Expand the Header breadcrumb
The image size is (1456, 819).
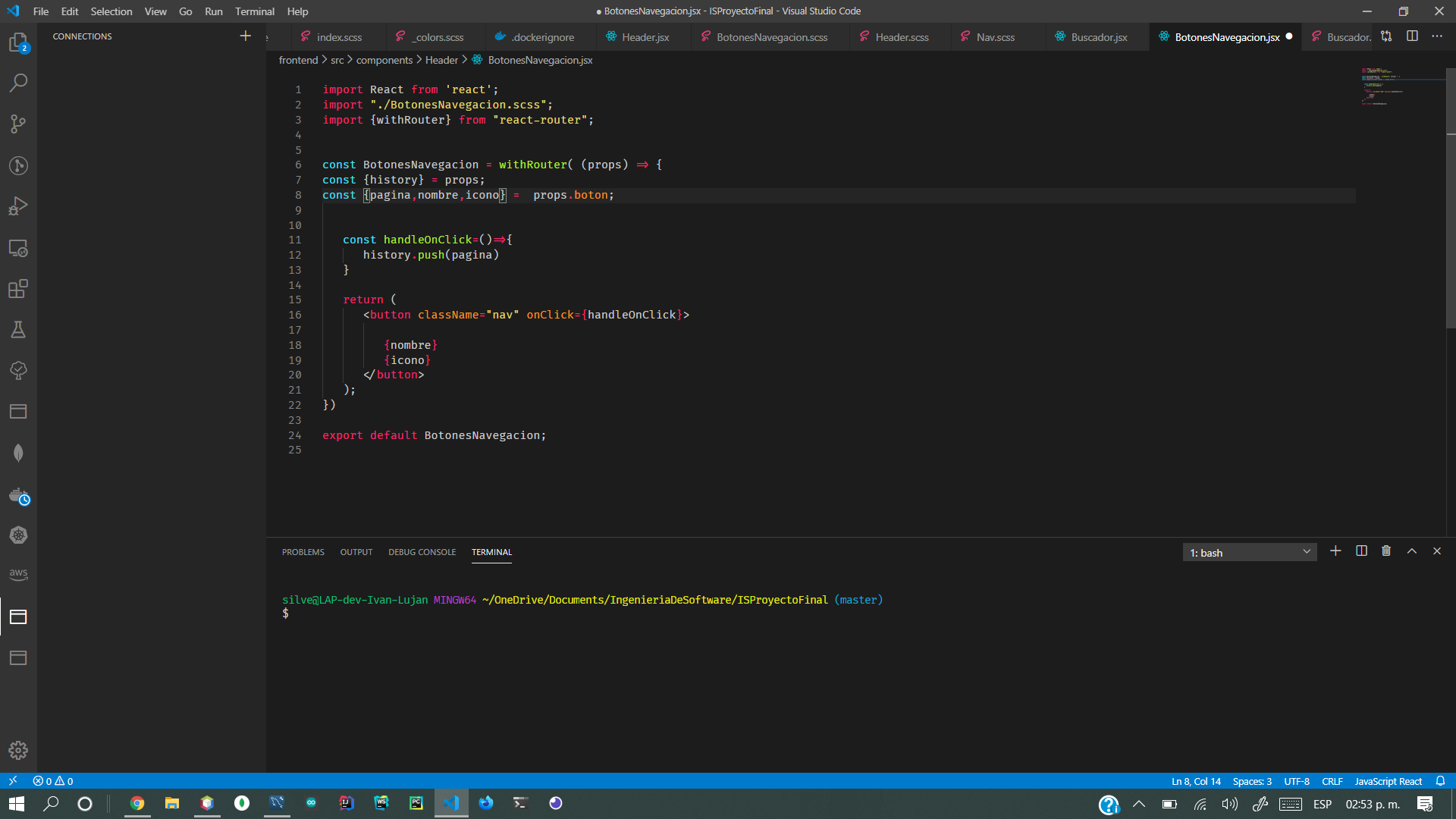[x=441, y=60]
